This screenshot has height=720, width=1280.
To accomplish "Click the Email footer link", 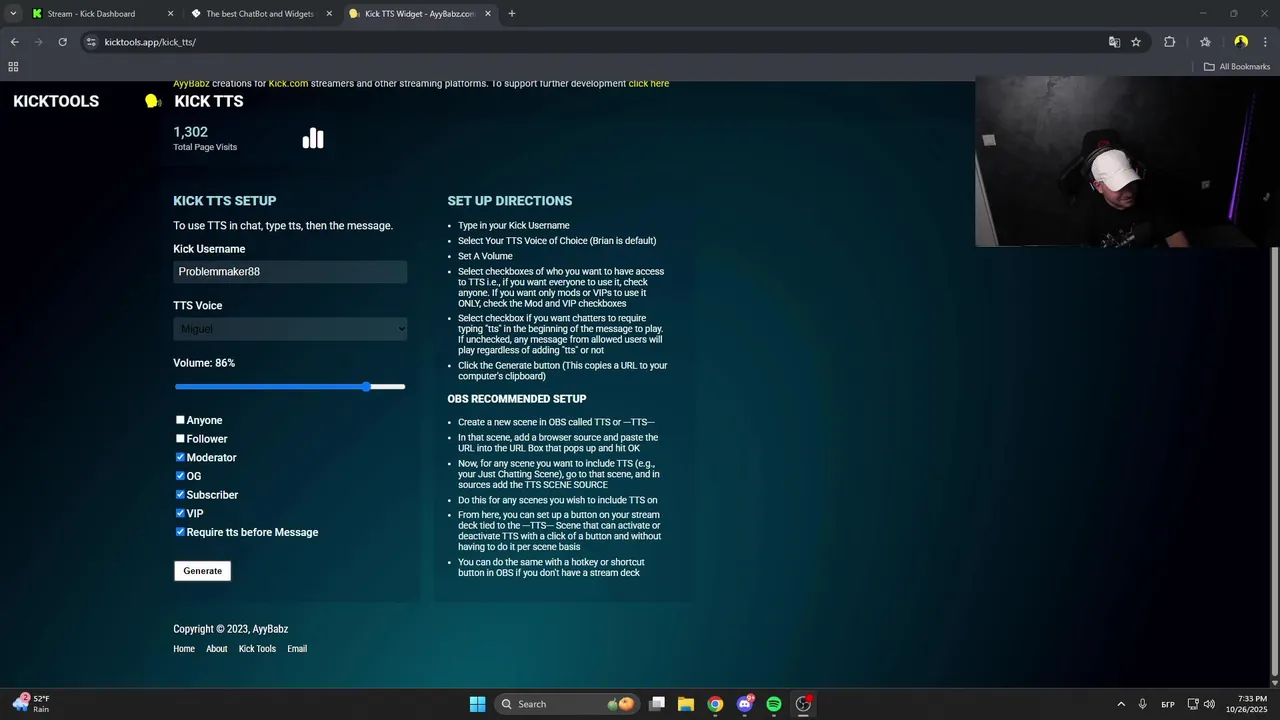I will (297, 649).
